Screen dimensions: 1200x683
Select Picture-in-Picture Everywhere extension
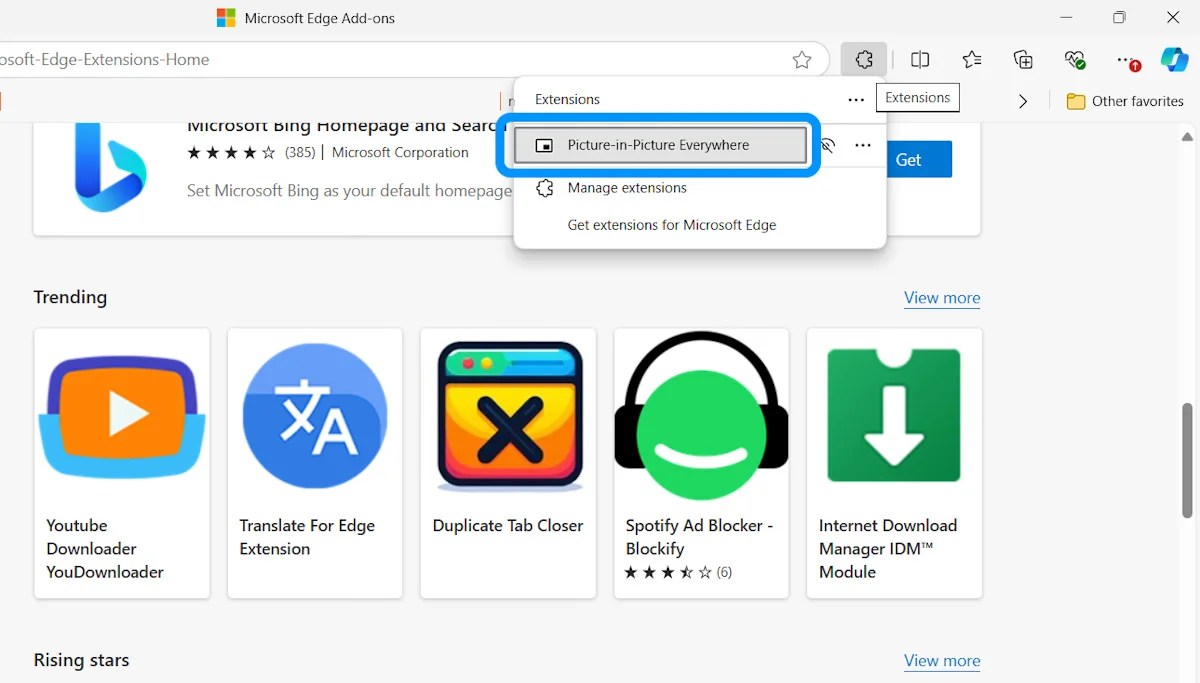[659, 145]
